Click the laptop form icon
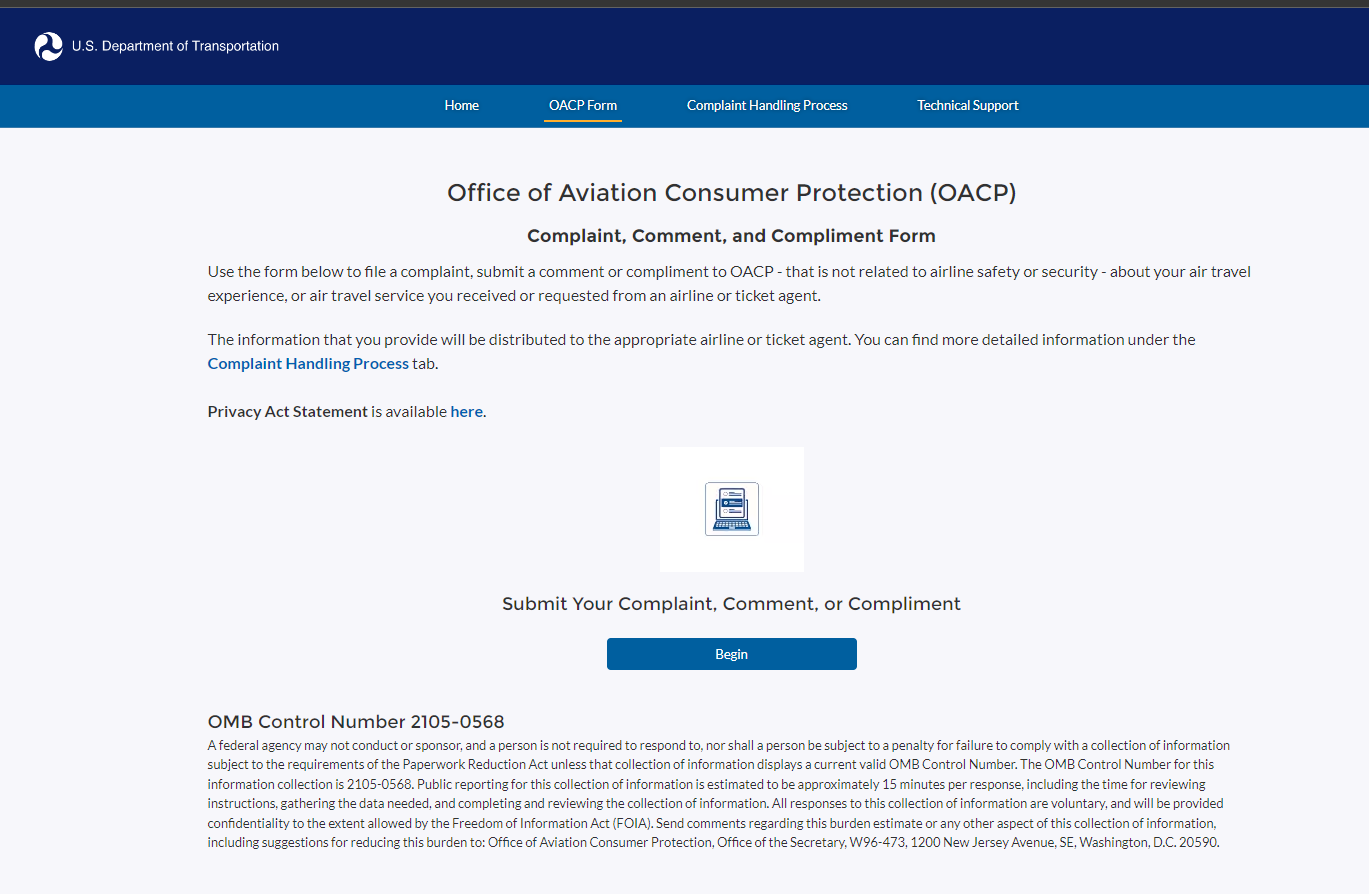The height and width of the screenshot is (894, 1369). [731, 509]
